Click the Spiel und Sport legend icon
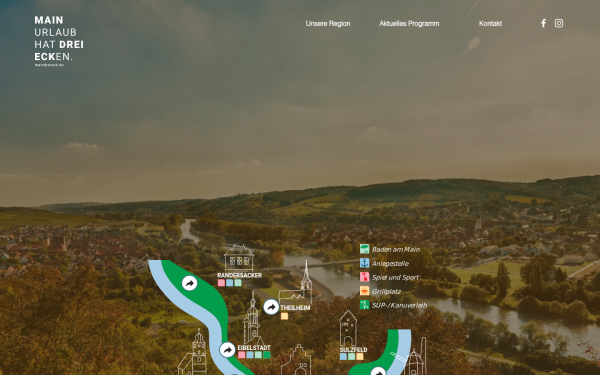This screenshot has width=600, height=375. coord(364,277)
